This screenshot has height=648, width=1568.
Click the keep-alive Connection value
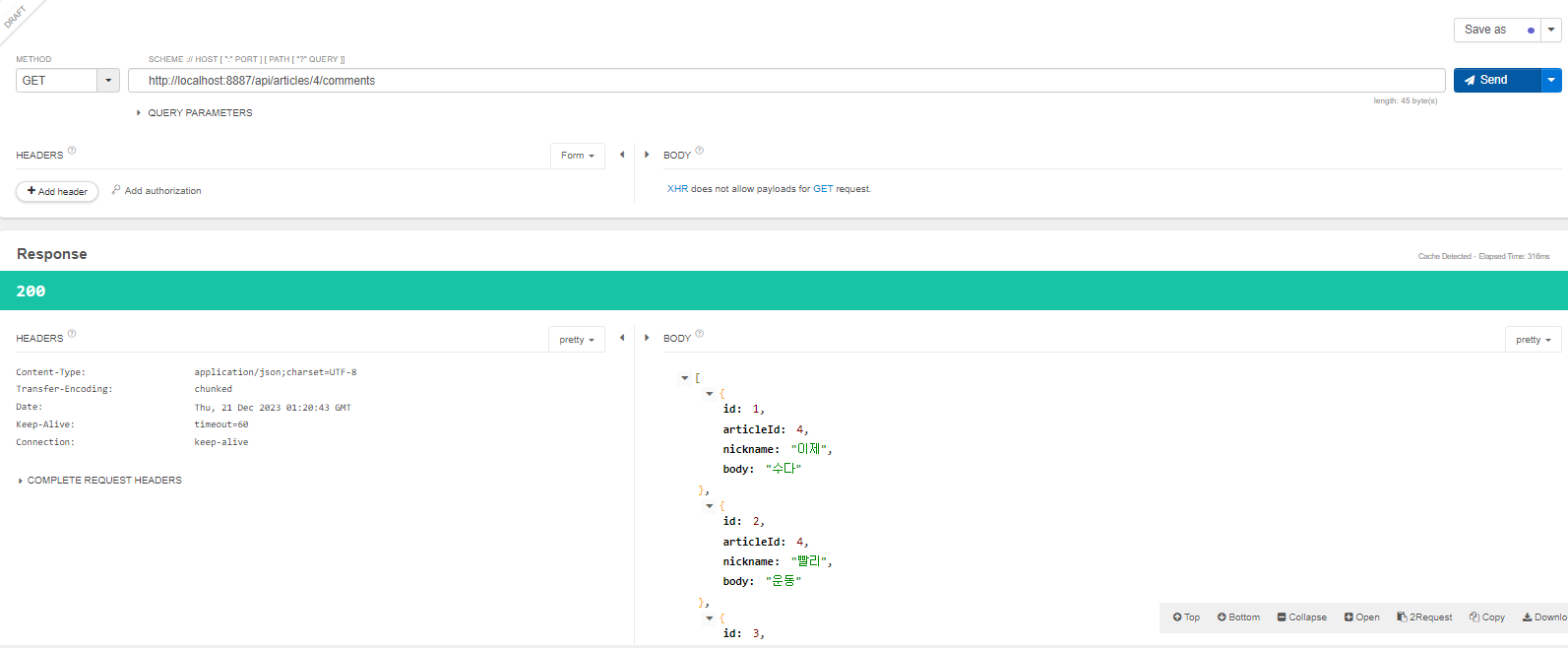pyautogui.click(x=221, y=442)
